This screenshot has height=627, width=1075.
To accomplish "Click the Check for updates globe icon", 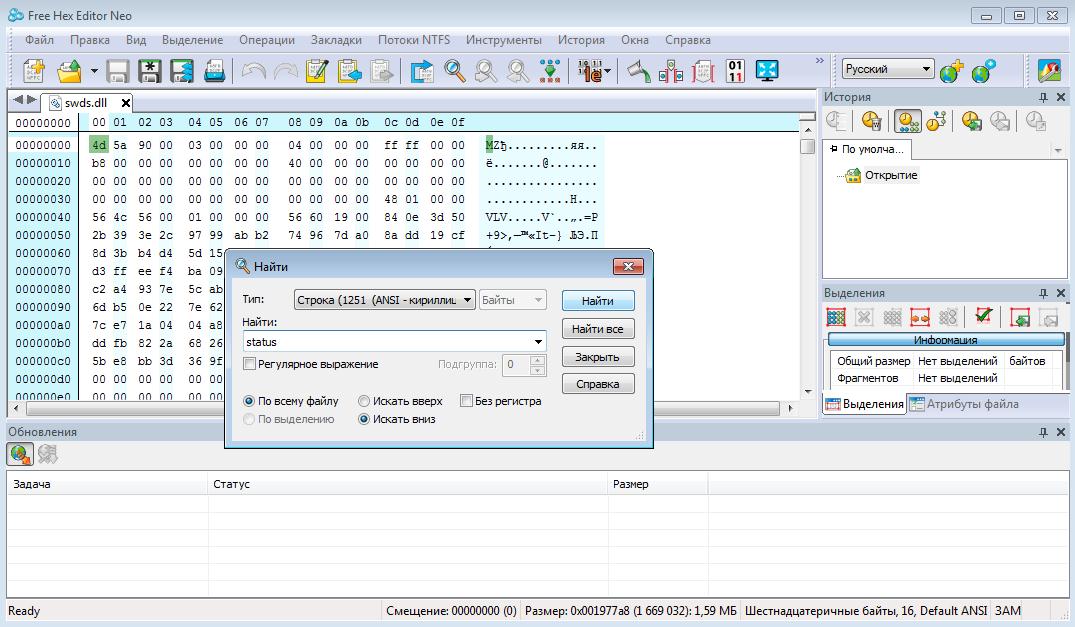I will pyautogui.click(x=20, y=454).
